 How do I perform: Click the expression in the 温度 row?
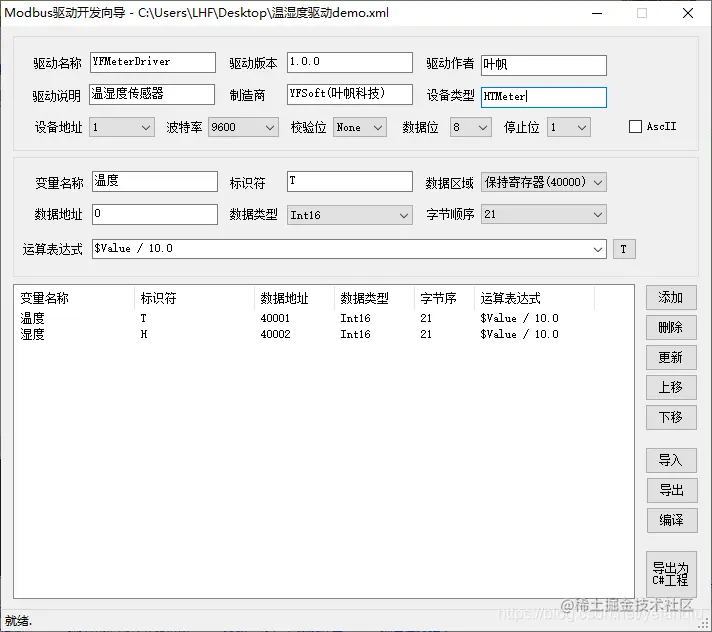point(519,318)
